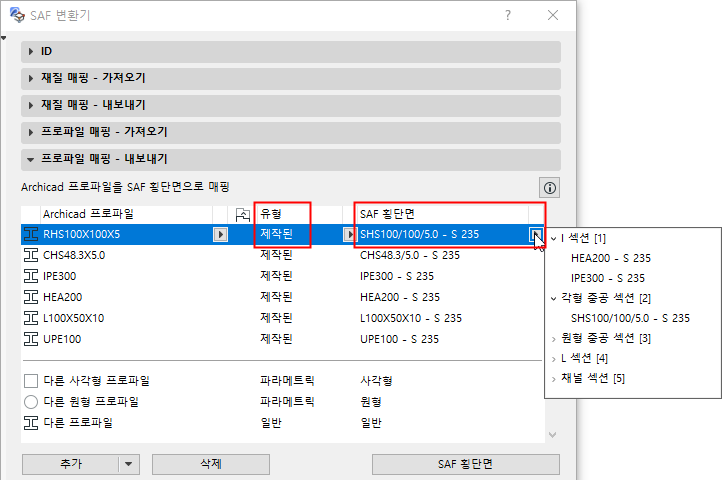Click the CHS48.3/5.0 - S 235 cell
The height and width of the screenshot is (480, 722).
point(410,255)
